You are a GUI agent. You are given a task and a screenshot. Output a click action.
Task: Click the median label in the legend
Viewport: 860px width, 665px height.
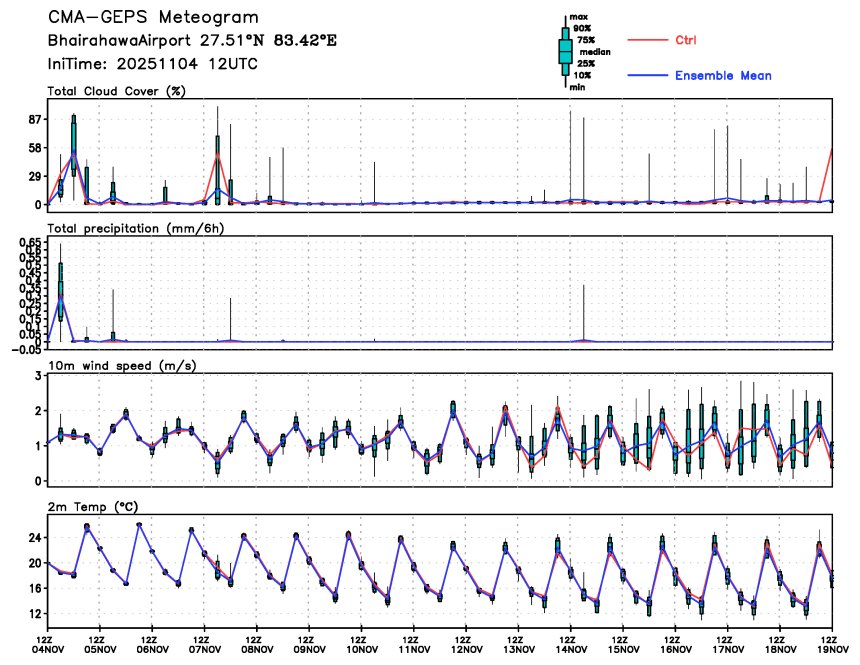click(595, 52)
